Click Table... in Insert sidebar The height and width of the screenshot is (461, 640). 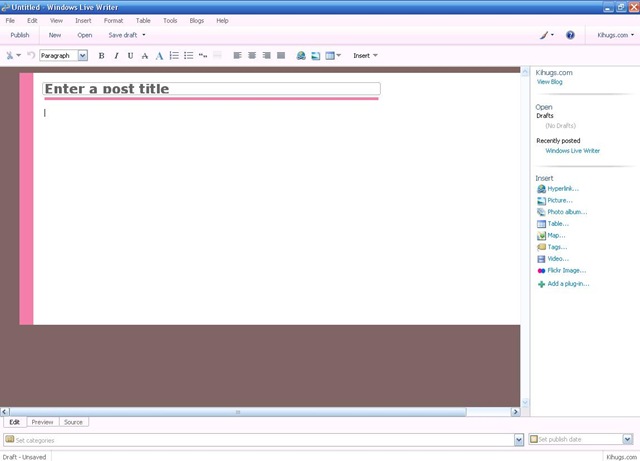558,224
